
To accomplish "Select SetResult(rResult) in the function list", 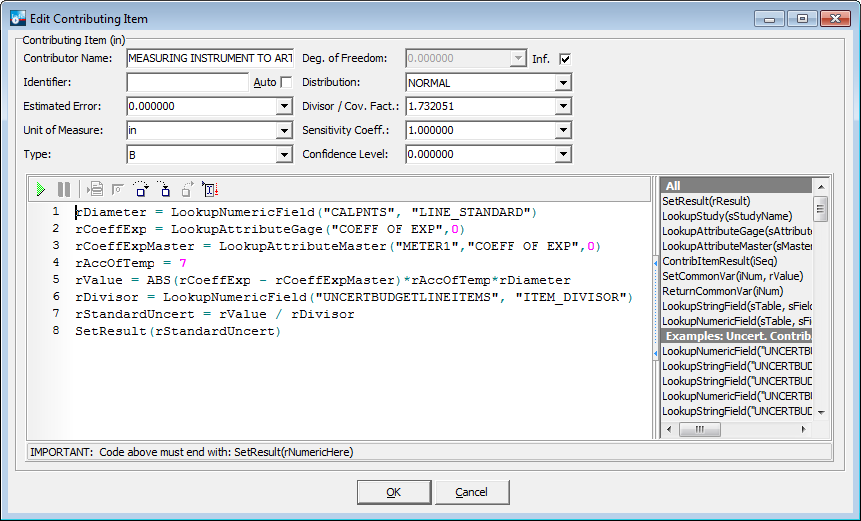I will click(706, 201).
